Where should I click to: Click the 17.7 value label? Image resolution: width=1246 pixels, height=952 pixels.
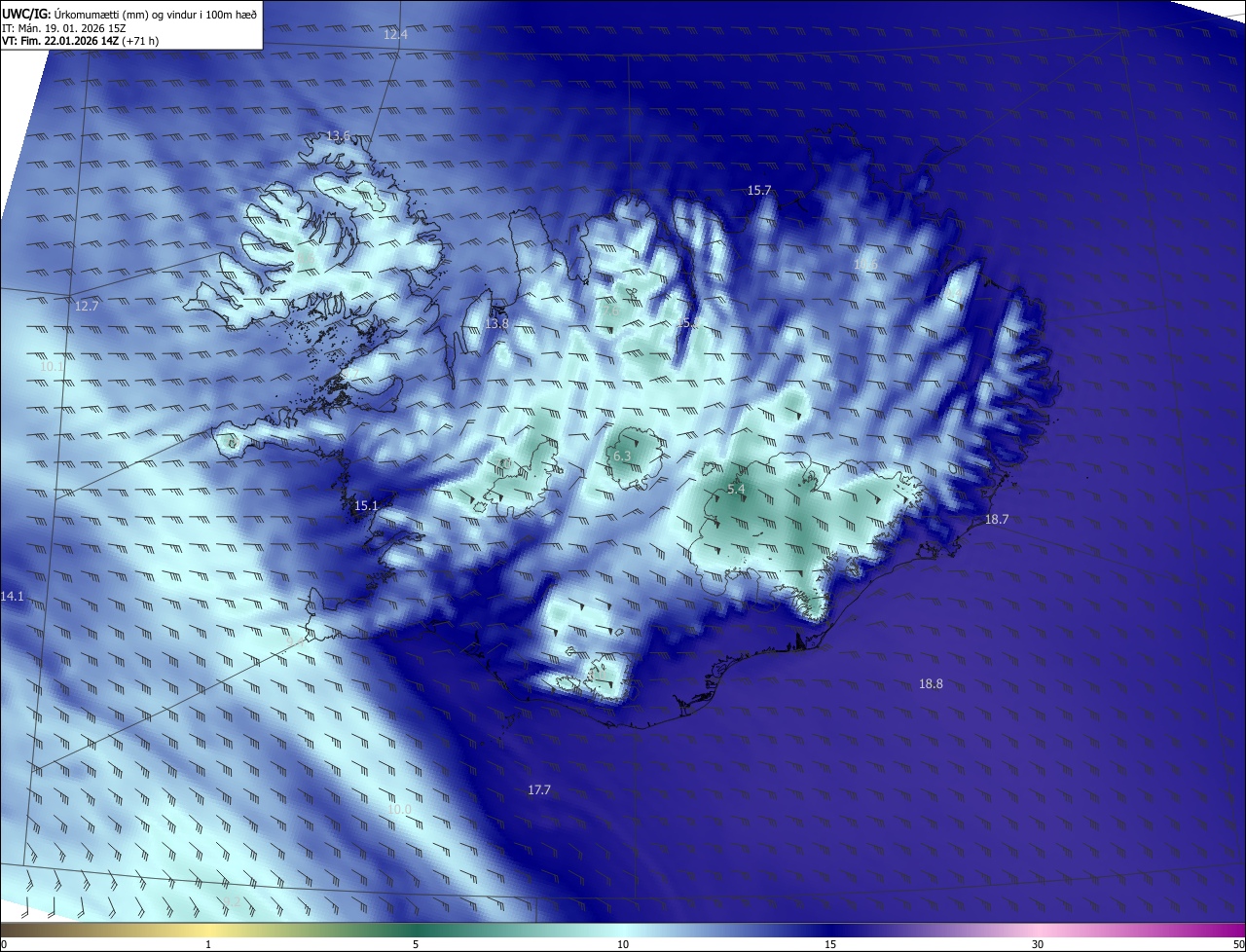tap(539, 789)
